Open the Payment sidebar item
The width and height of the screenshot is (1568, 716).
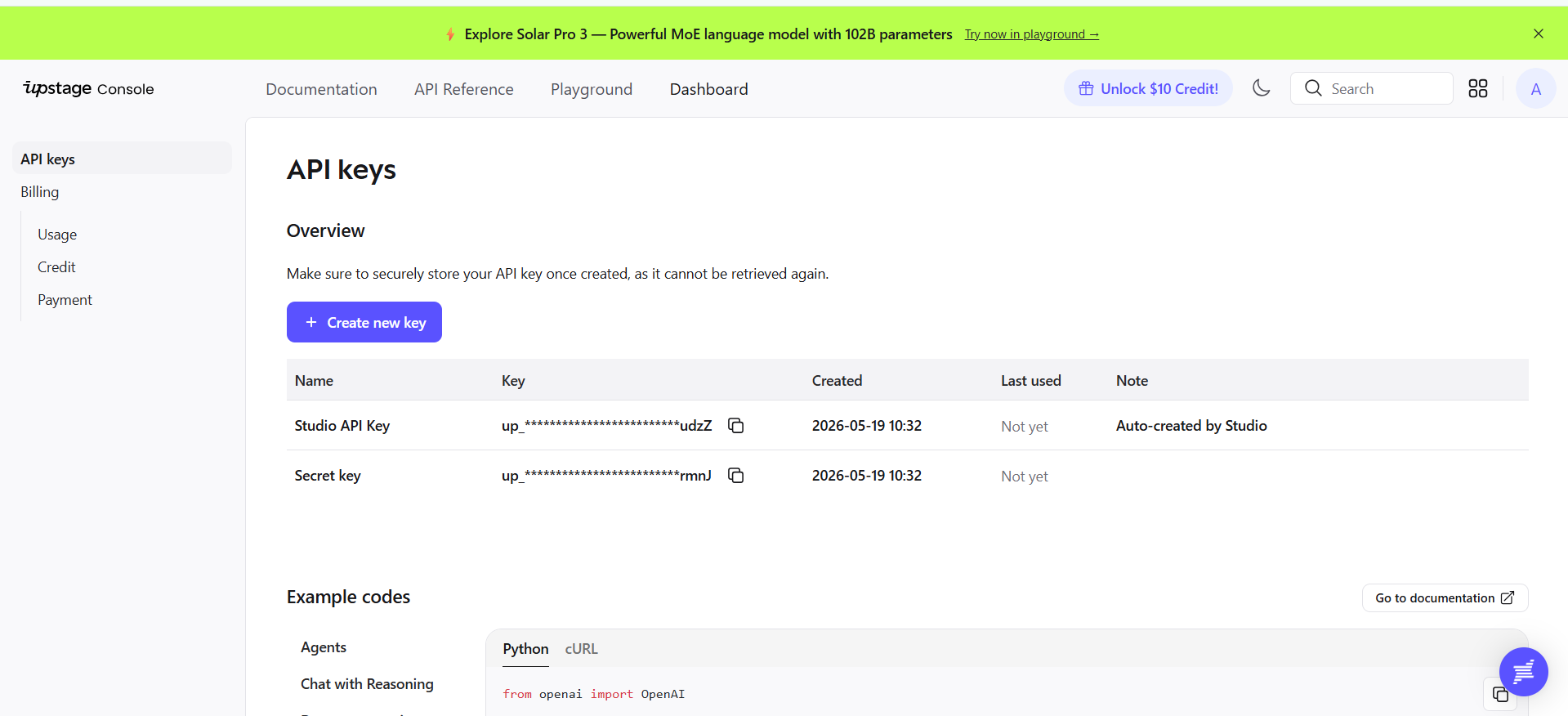pos(65,300)
